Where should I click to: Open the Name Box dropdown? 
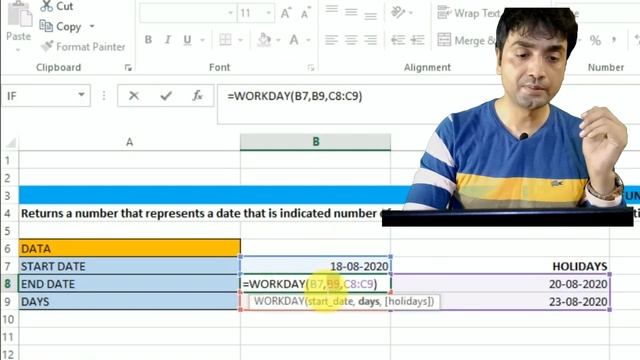point(81,96)
